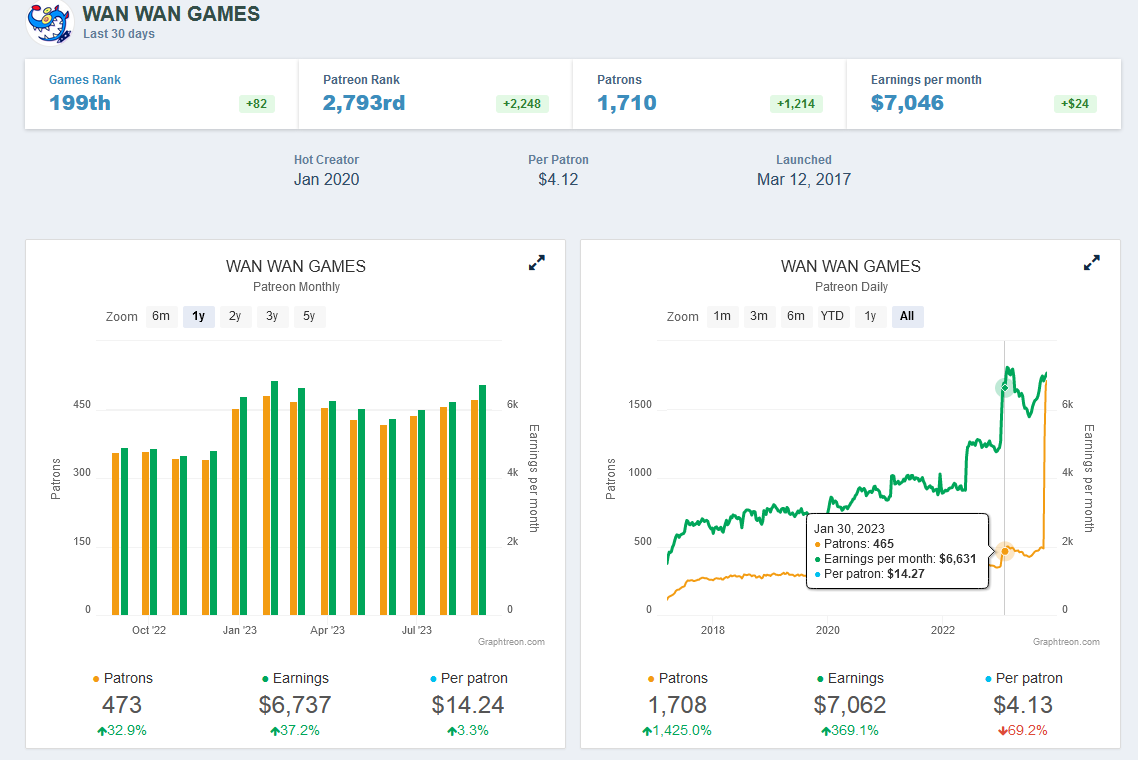Expand Patreon Daily chart to fullscreen
Viewport: 1138px width, 760px height.
(x=1092, y=263)
